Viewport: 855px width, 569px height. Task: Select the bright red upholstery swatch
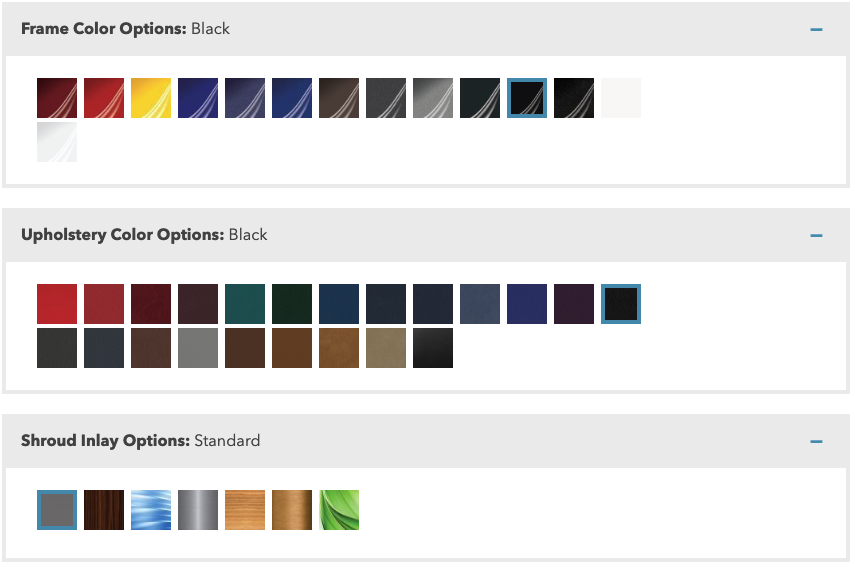[x=57, y=304]
